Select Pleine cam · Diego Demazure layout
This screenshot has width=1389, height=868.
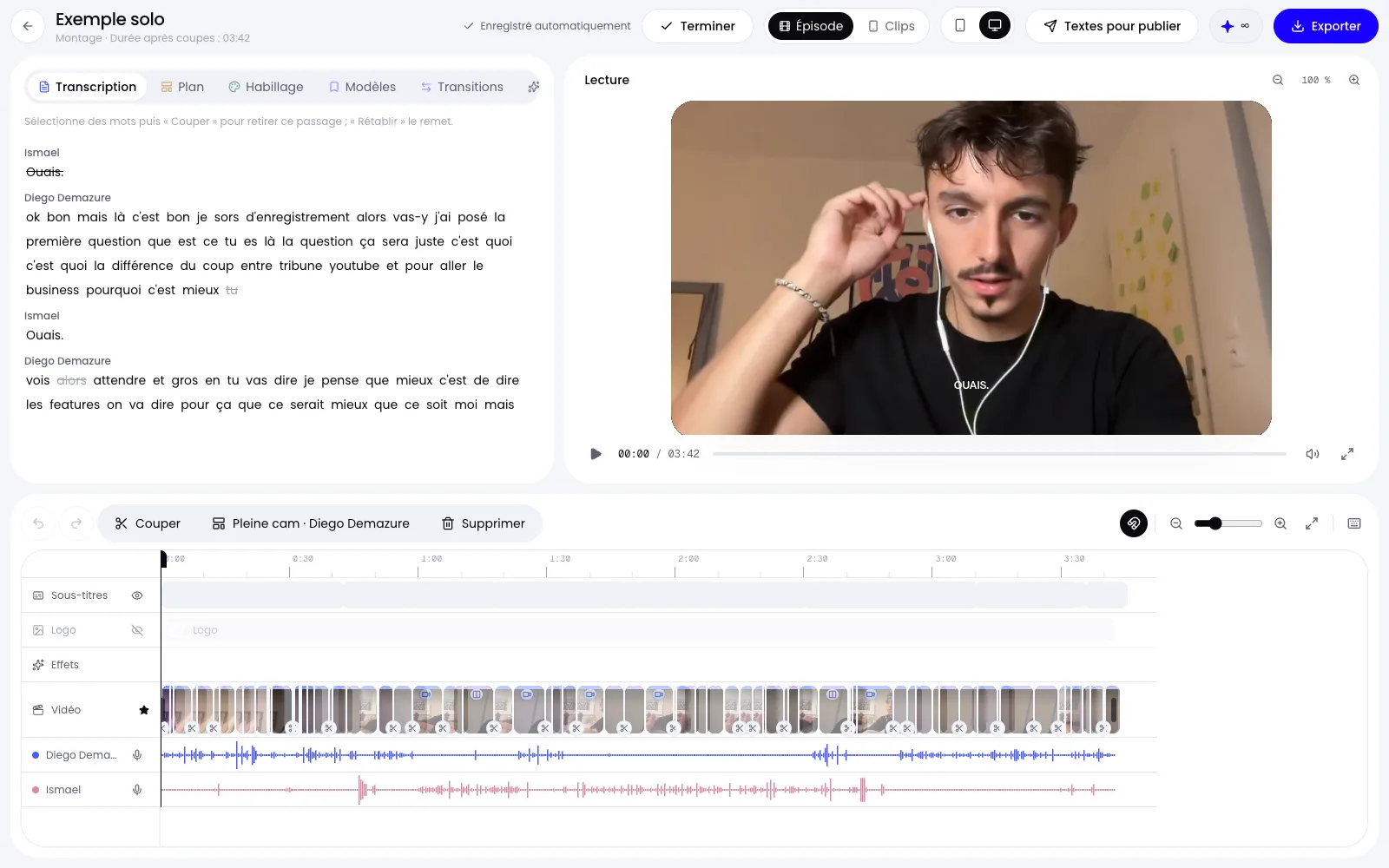click(x=311, y=523)
